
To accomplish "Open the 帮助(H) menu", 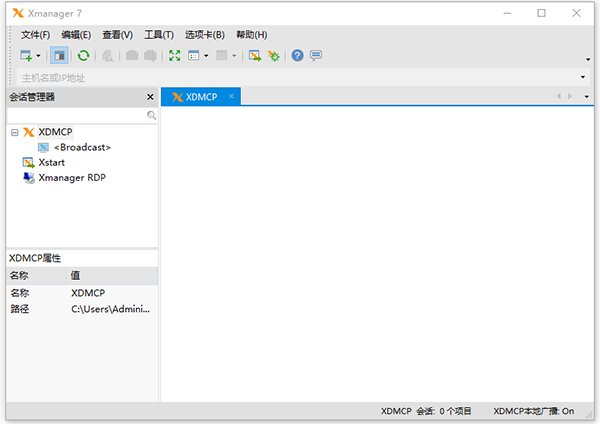I will pyautogui.click(x=251, y=35).
